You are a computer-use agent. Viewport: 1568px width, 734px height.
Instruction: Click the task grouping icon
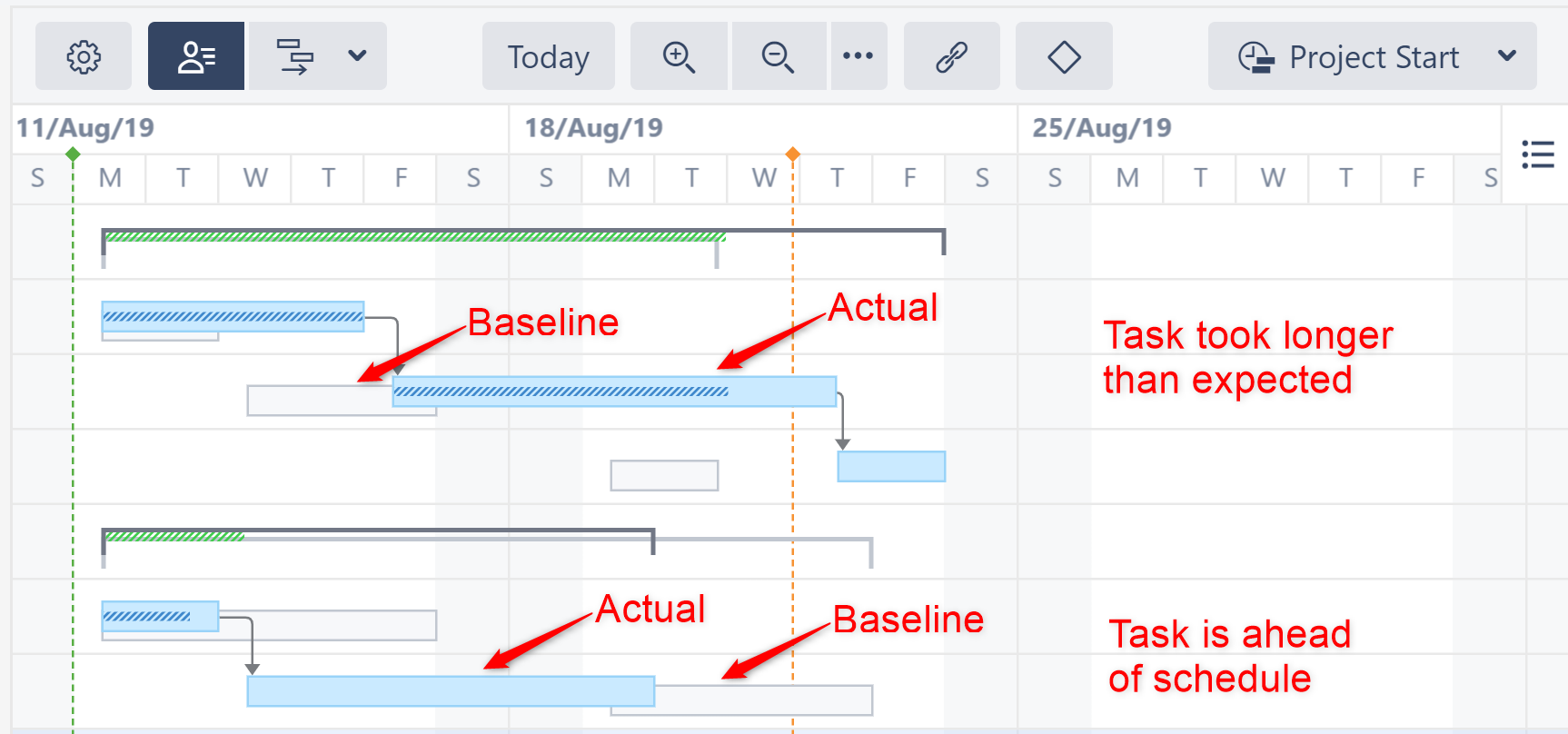tap(294, 57)
